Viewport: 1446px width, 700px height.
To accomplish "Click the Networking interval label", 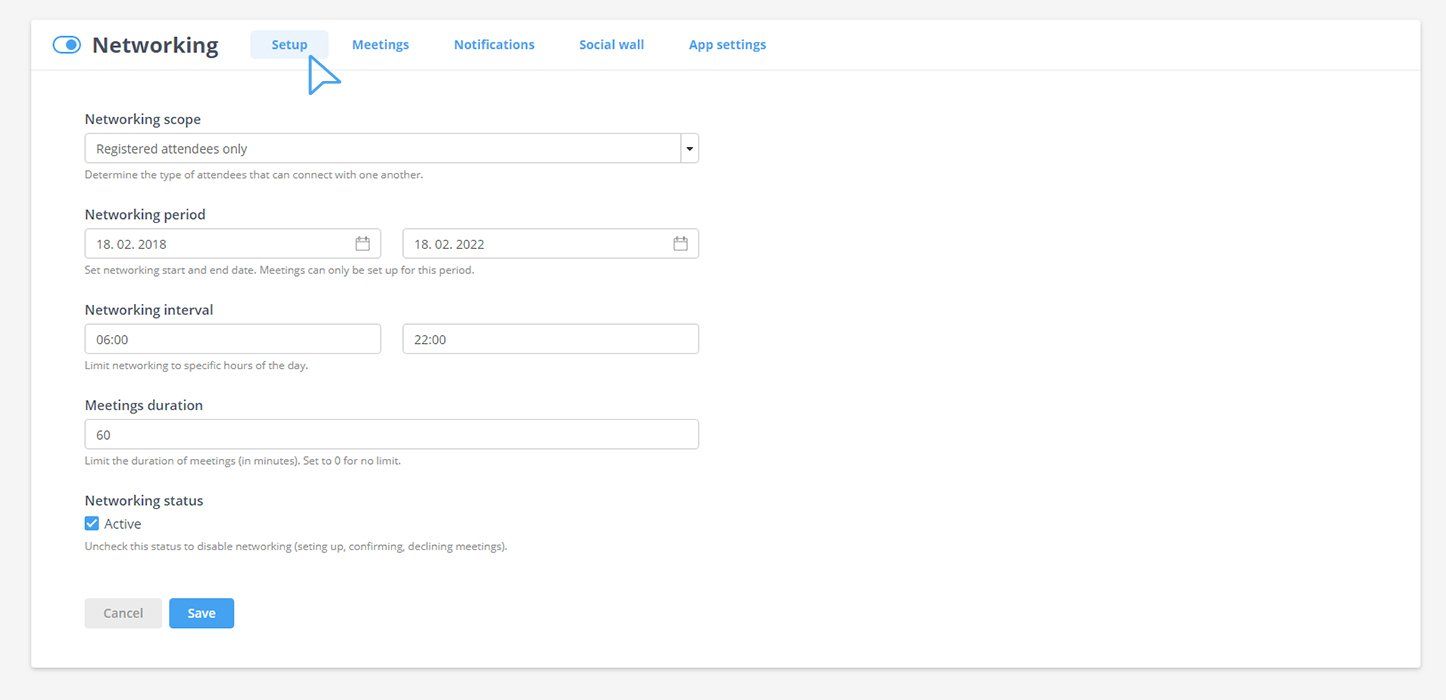I will [x=149, y=310].
